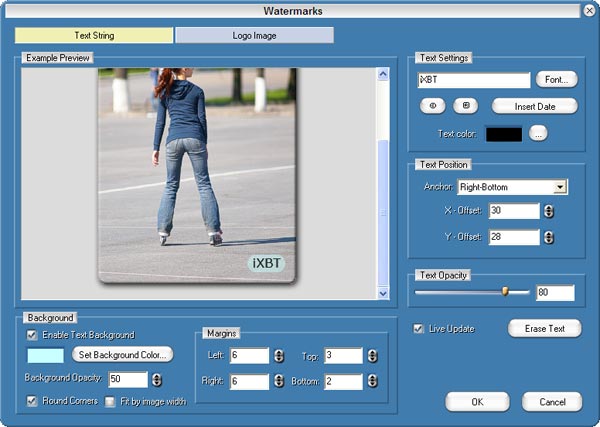Open text color picker via ellipsis button
Screen dimensions: 600x427
click(538, 134)
